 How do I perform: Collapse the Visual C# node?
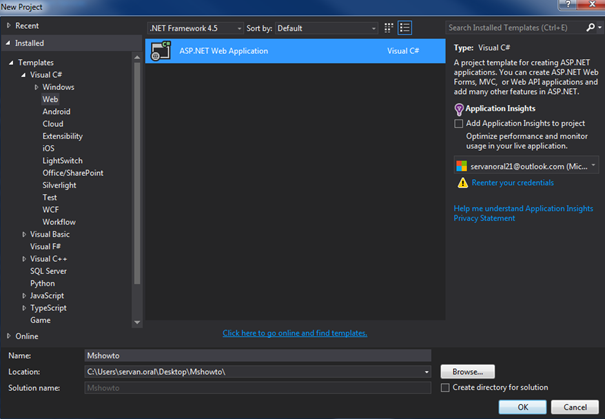(24, 75)
